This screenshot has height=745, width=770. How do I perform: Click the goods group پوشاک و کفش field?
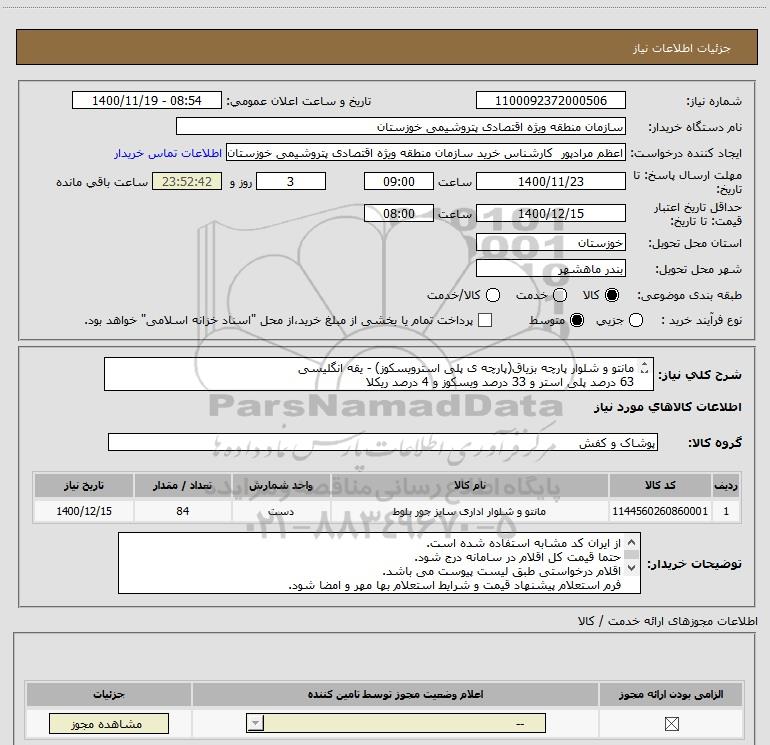point(383,442)
